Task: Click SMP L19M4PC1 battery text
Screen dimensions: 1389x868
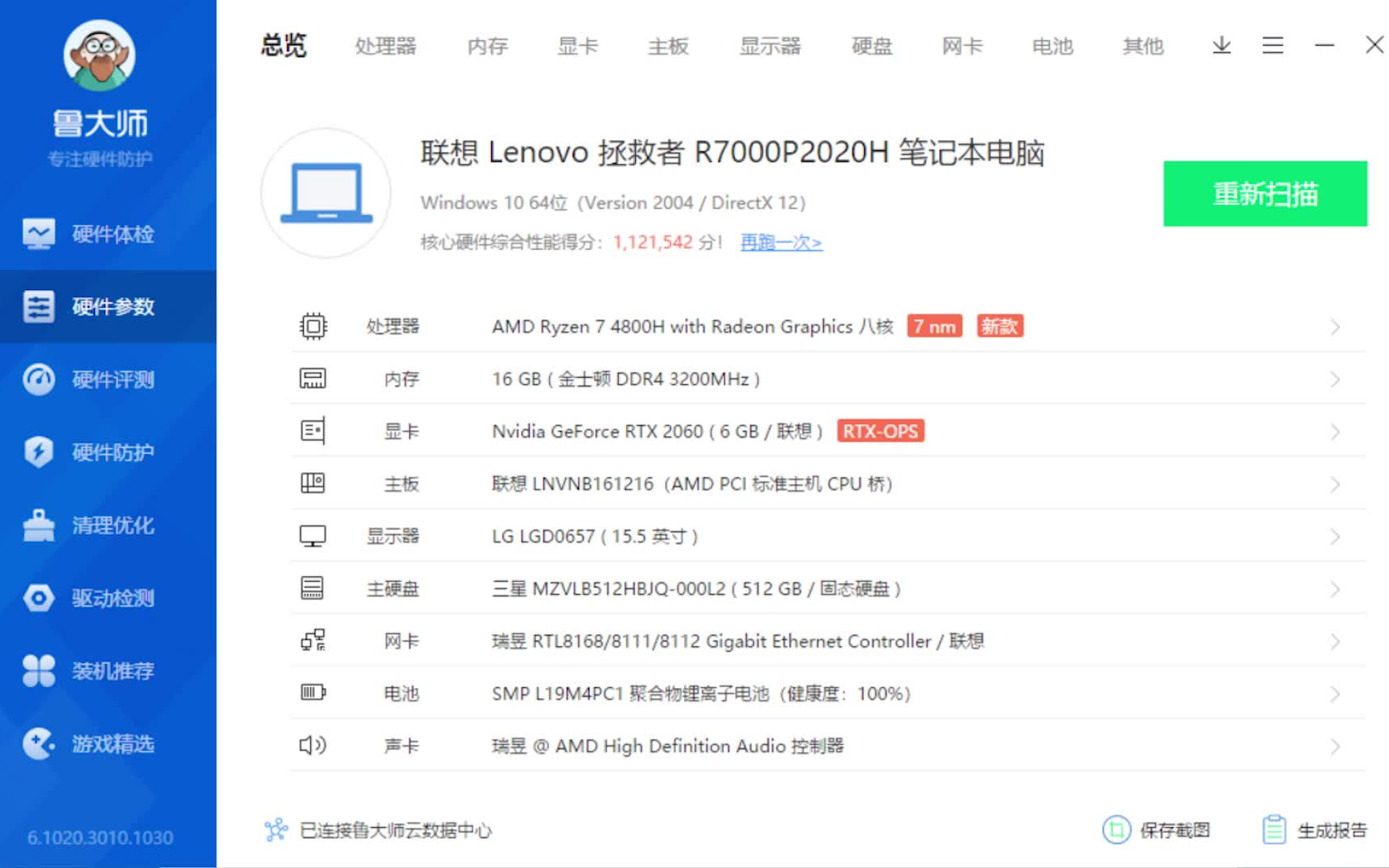Action: pyautogui.click(x=701, y=694)
